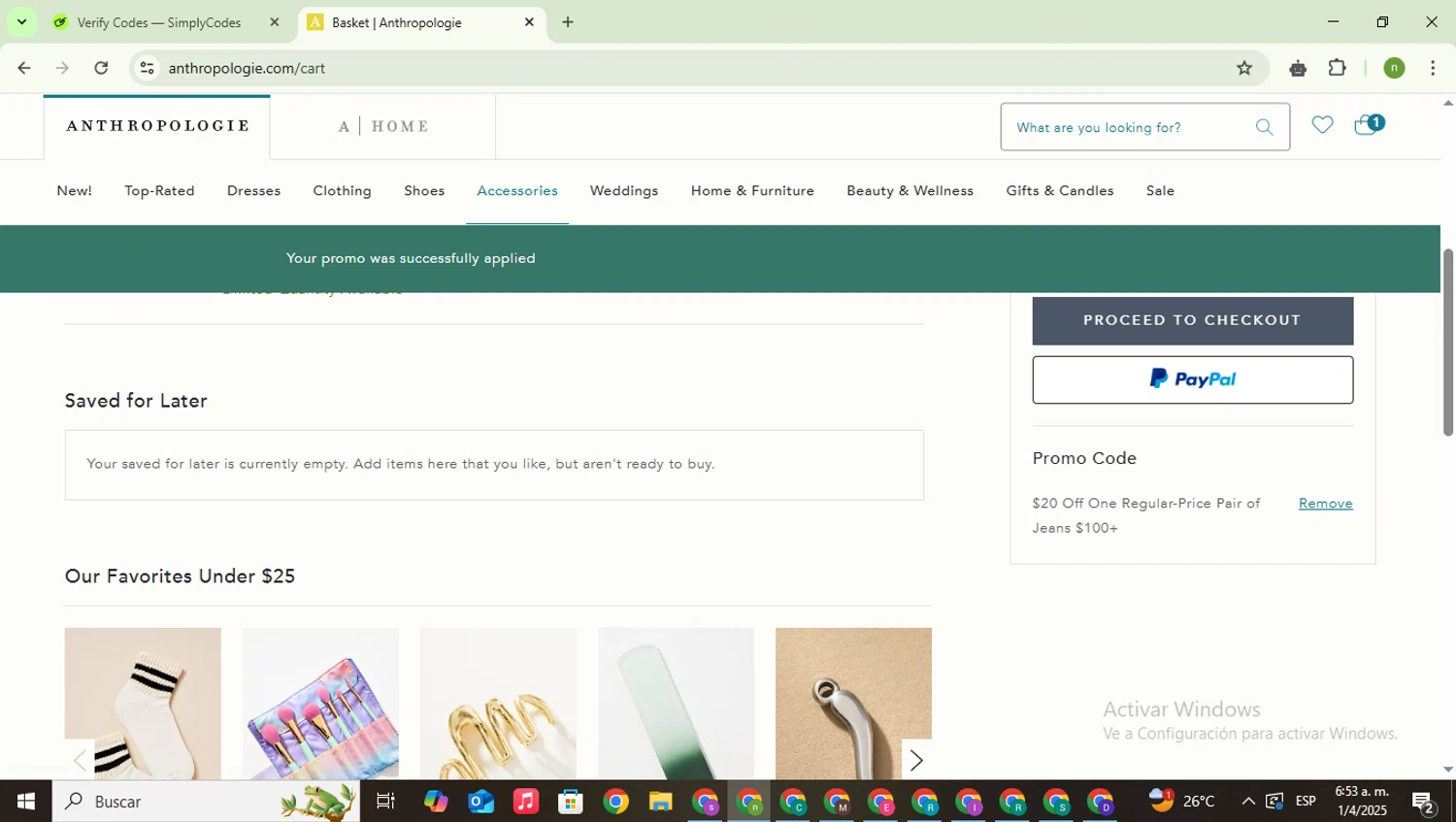Reload the Anthropologie cart page

(x=101, y=68)
